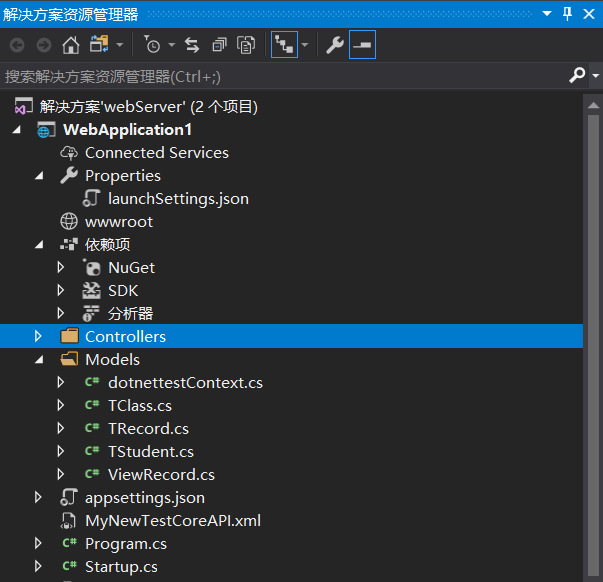
Task: Open search options dropdown arrow
Action: coord(596,75)
